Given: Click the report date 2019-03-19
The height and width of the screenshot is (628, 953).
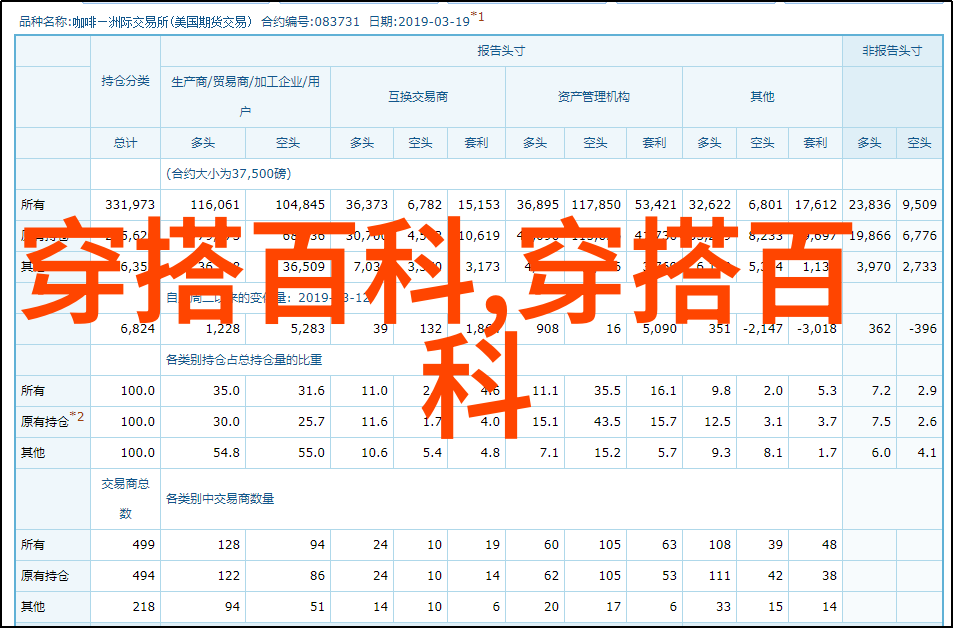Looking at the screenshot, I should tap(434, 19).
